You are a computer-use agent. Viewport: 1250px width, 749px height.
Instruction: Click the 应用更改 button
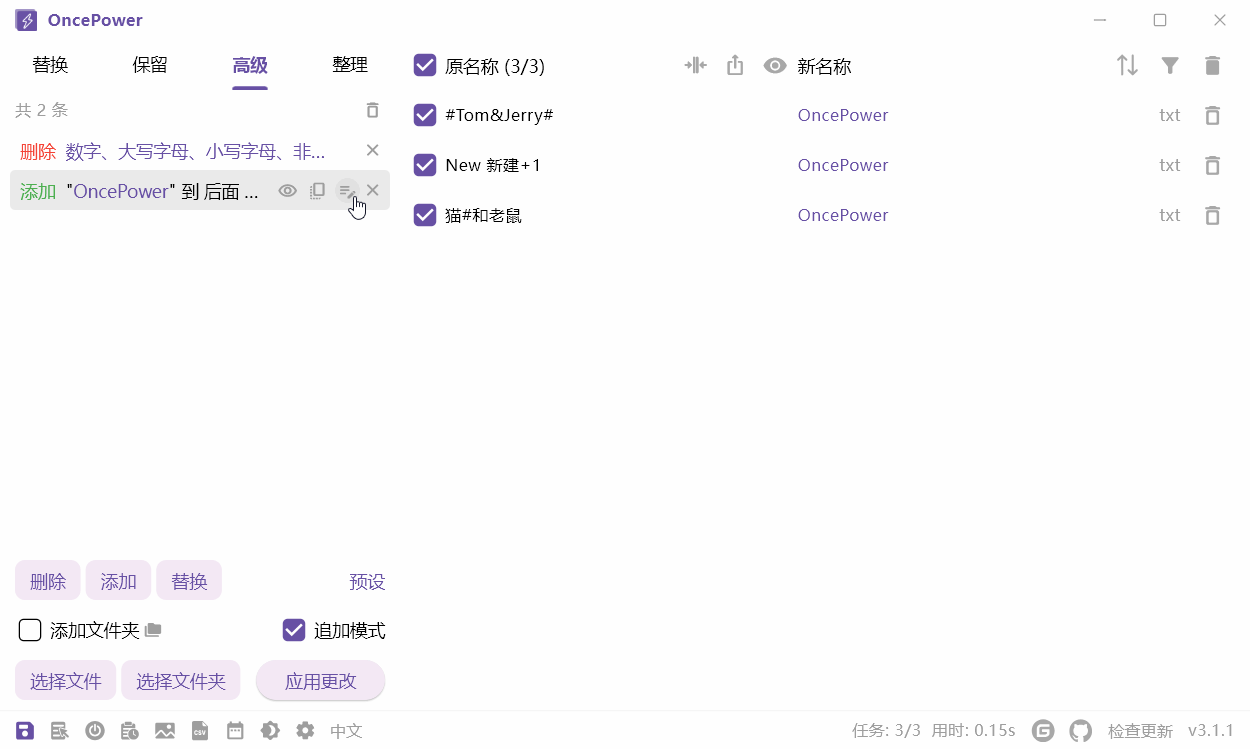(321, 681)
